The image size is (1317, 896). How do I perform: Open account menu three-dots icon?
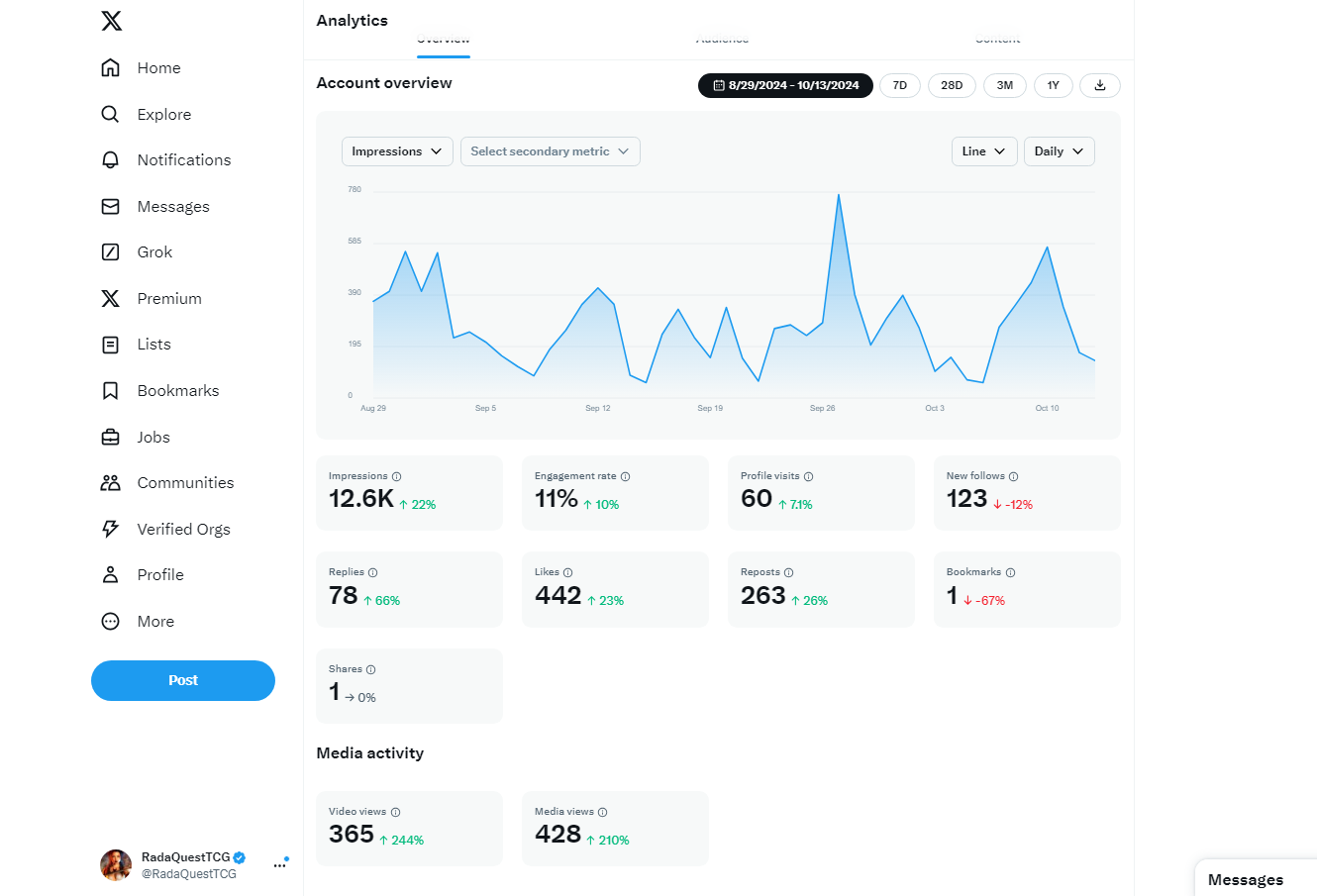click(280, 865)
